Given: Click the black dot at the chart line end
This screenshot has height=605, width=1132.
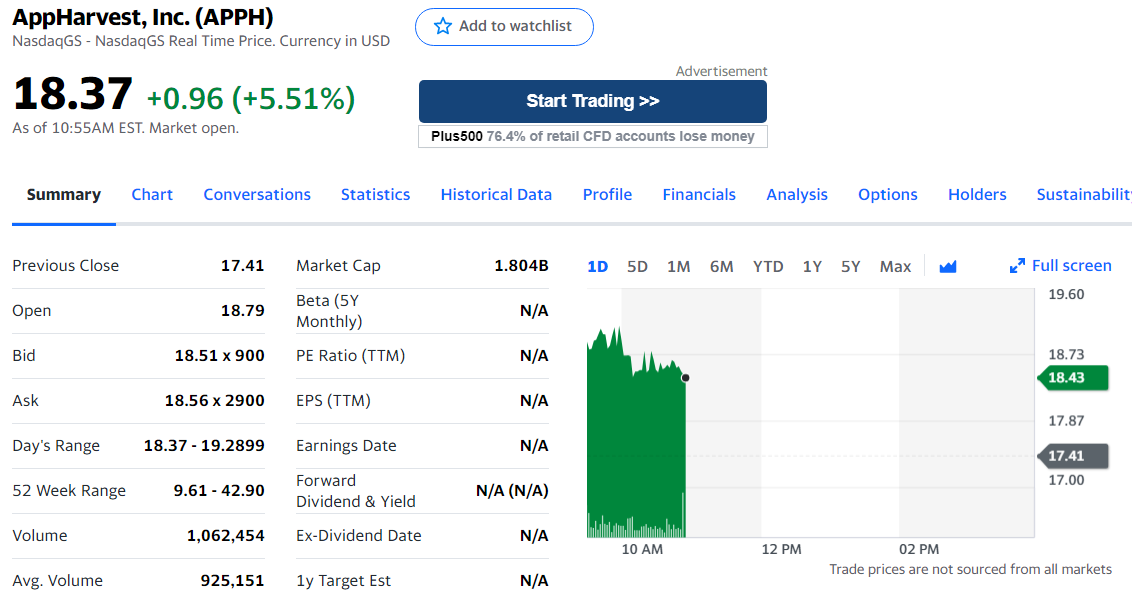Looking at the screenshot, I should 685,378.
